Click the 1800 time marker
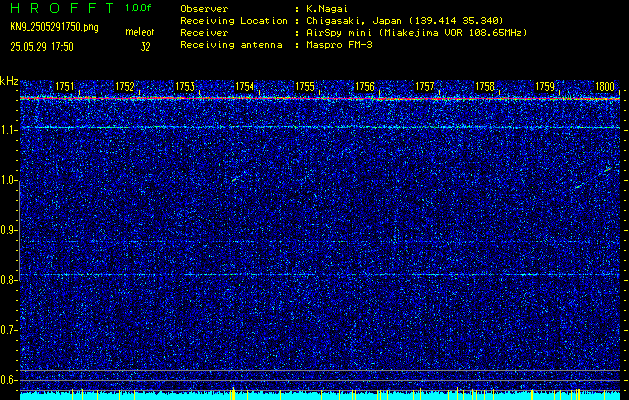 (605, 86)
